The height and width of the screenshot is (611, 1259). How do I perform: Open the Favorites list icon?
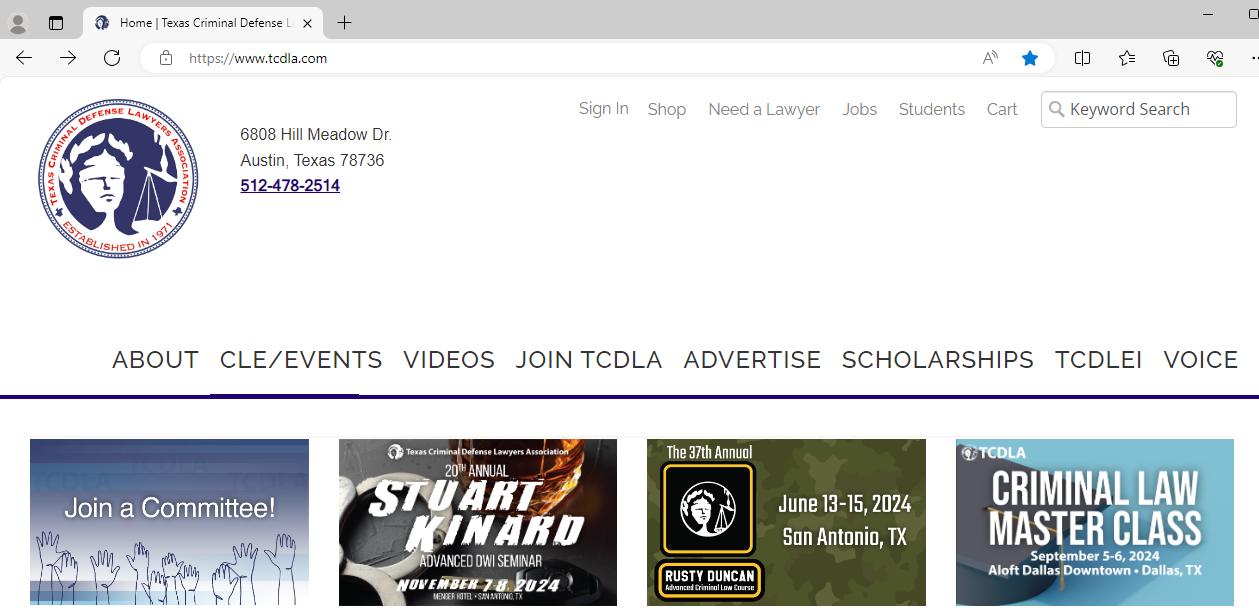[1127, 58]
